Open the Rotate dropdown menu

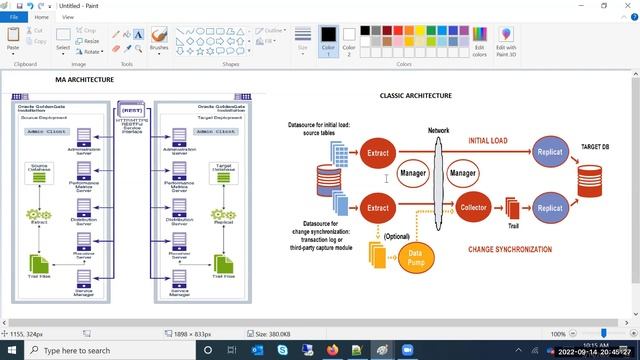coord(89,51)
